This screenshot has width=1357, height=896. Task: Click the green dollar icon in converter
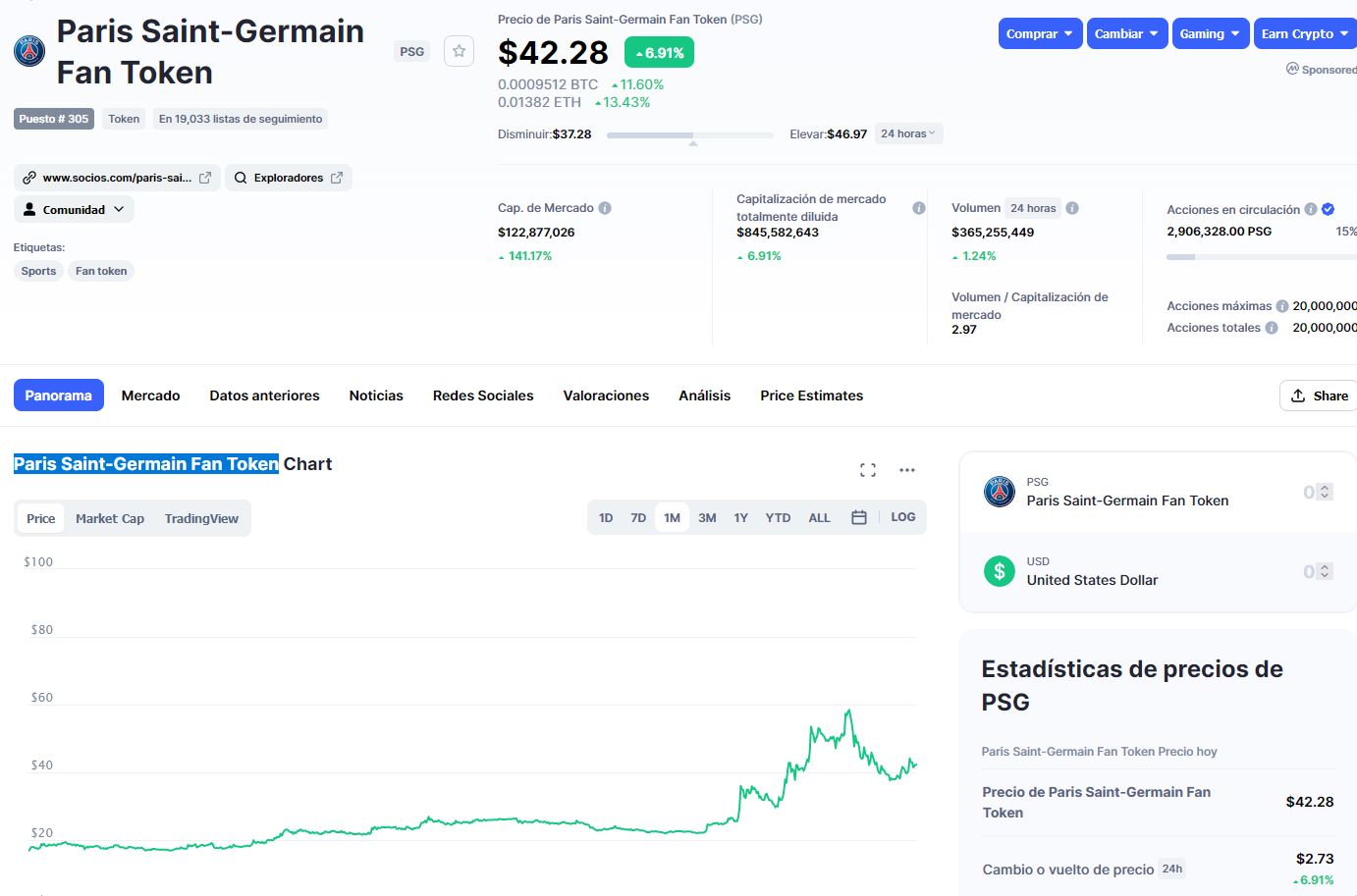click(1000, 571)
